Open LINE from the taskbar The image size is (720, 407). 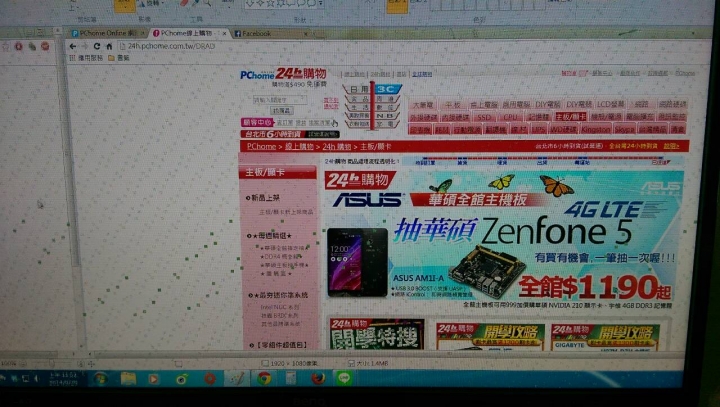(x=344, y=379)
